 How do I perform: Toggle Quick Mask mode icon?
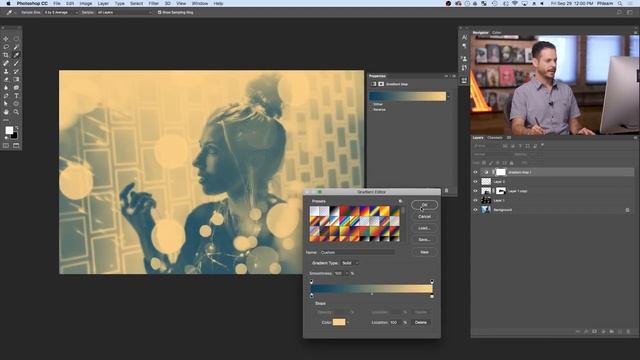coord(6,145)
